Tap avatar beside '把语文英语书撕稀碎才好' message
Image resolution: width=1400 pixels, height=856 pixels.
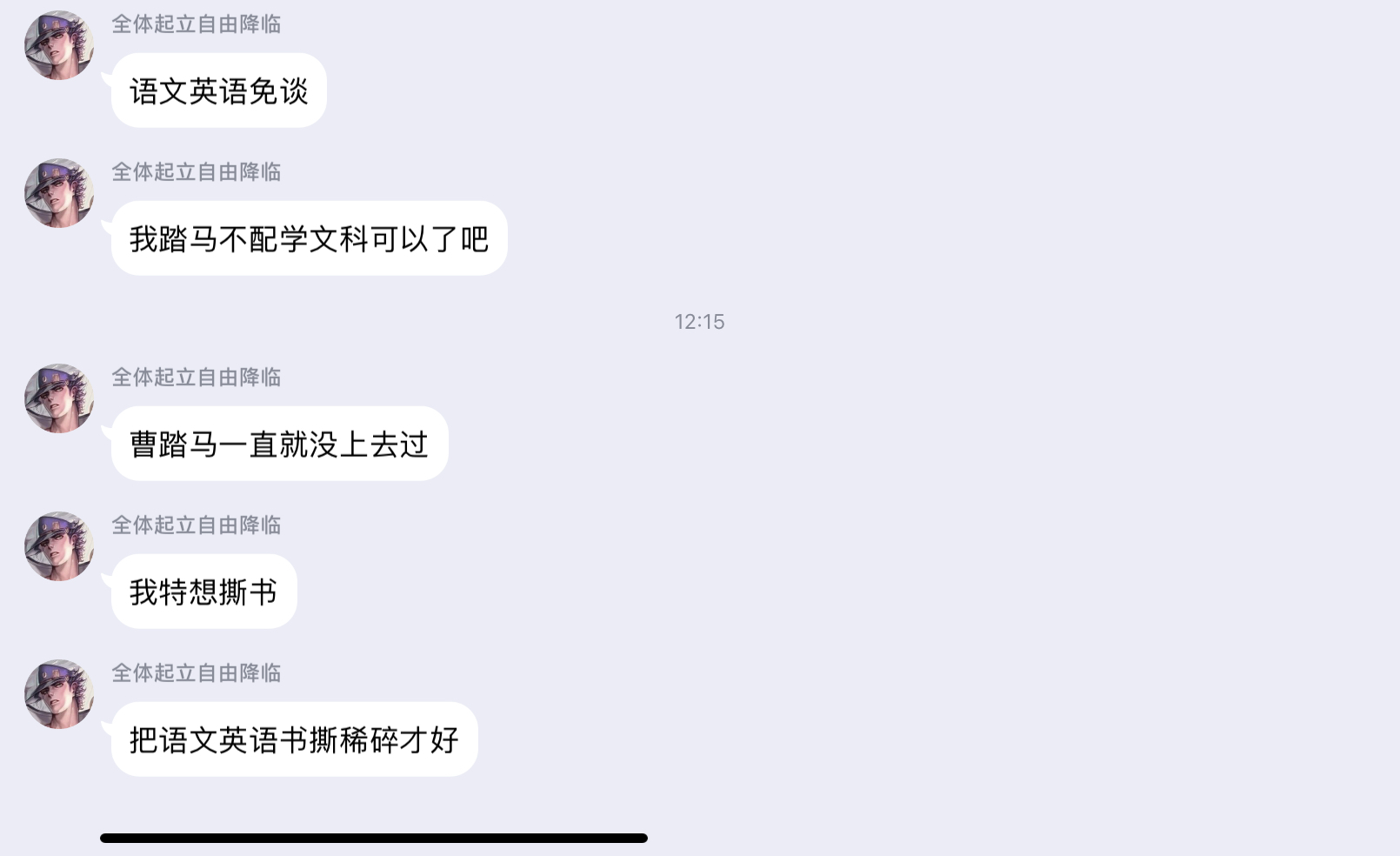click(x=59, y=694)
